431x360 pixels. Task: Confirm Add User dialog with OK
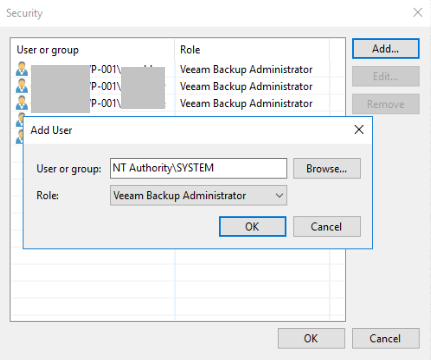(252, 227)
